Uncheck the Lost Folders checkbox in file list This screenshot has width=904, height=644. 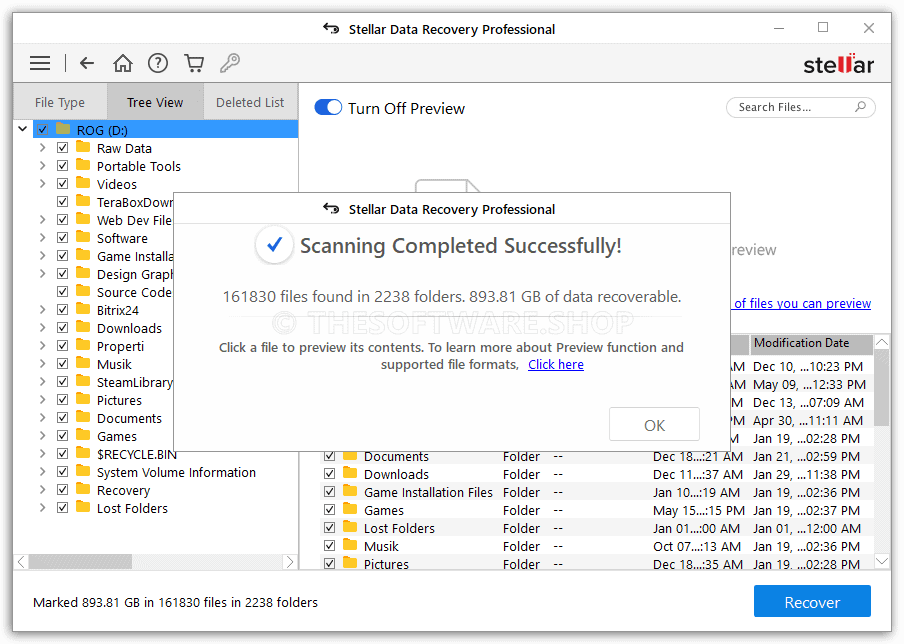(x=329, y=528)
